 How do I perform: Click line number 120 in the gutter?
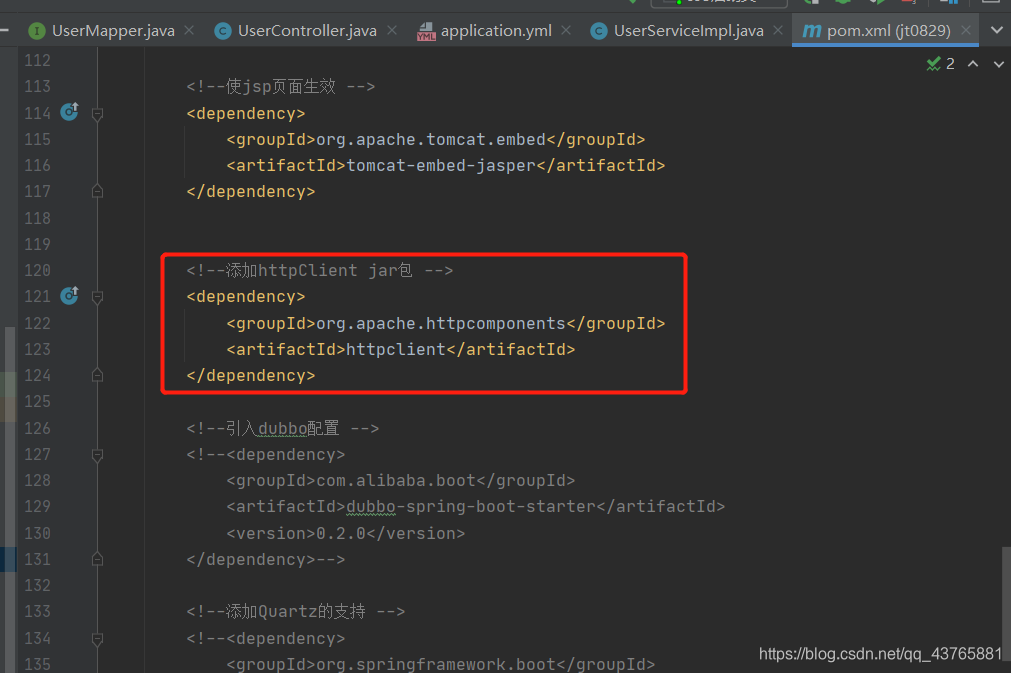pyautogui.click(x=37, y=270)
